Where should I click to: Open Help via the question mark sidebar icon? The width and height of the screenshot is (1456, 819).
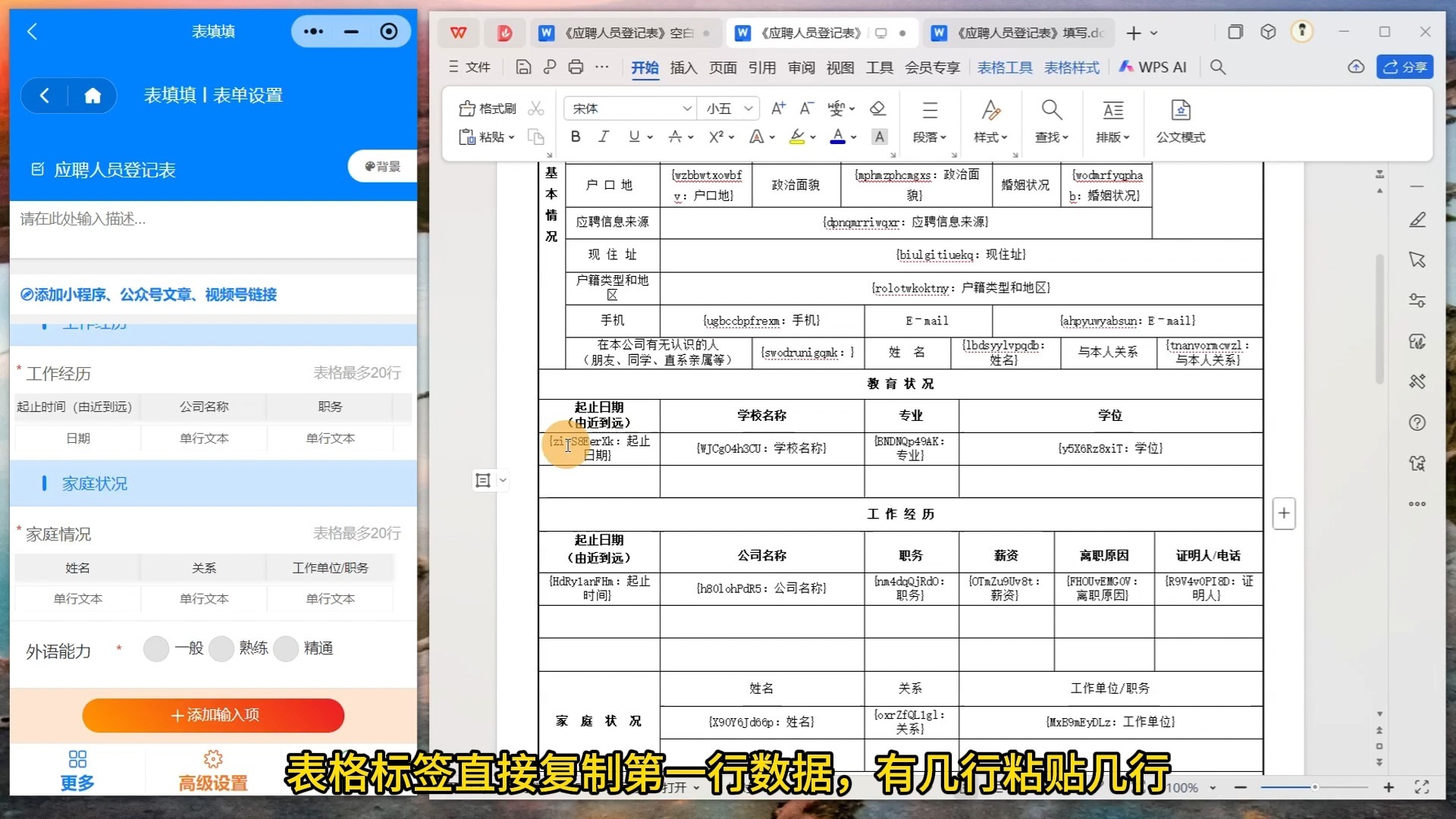[1417, 422]
